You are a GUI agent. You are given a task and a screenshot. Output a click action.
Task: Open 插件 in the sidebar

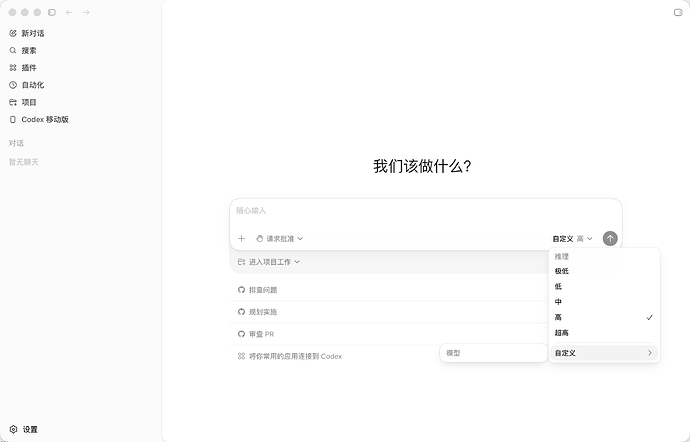[x=29, y=68]
